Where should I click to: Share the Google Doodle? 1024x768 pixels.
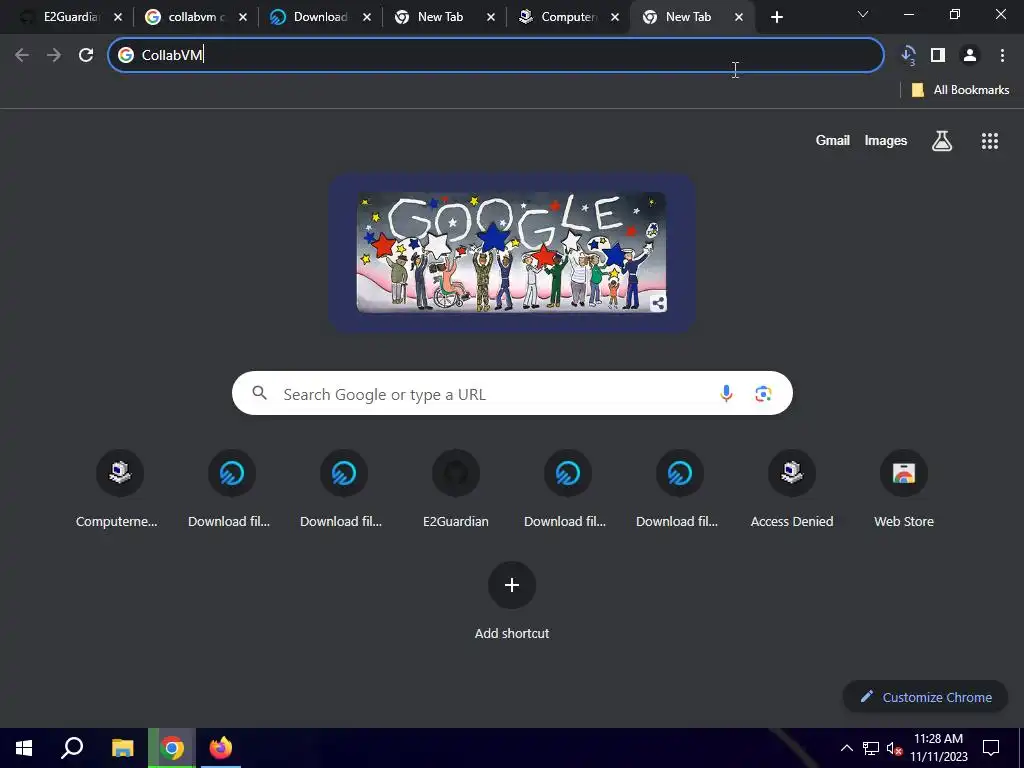[x=658, y=303]
